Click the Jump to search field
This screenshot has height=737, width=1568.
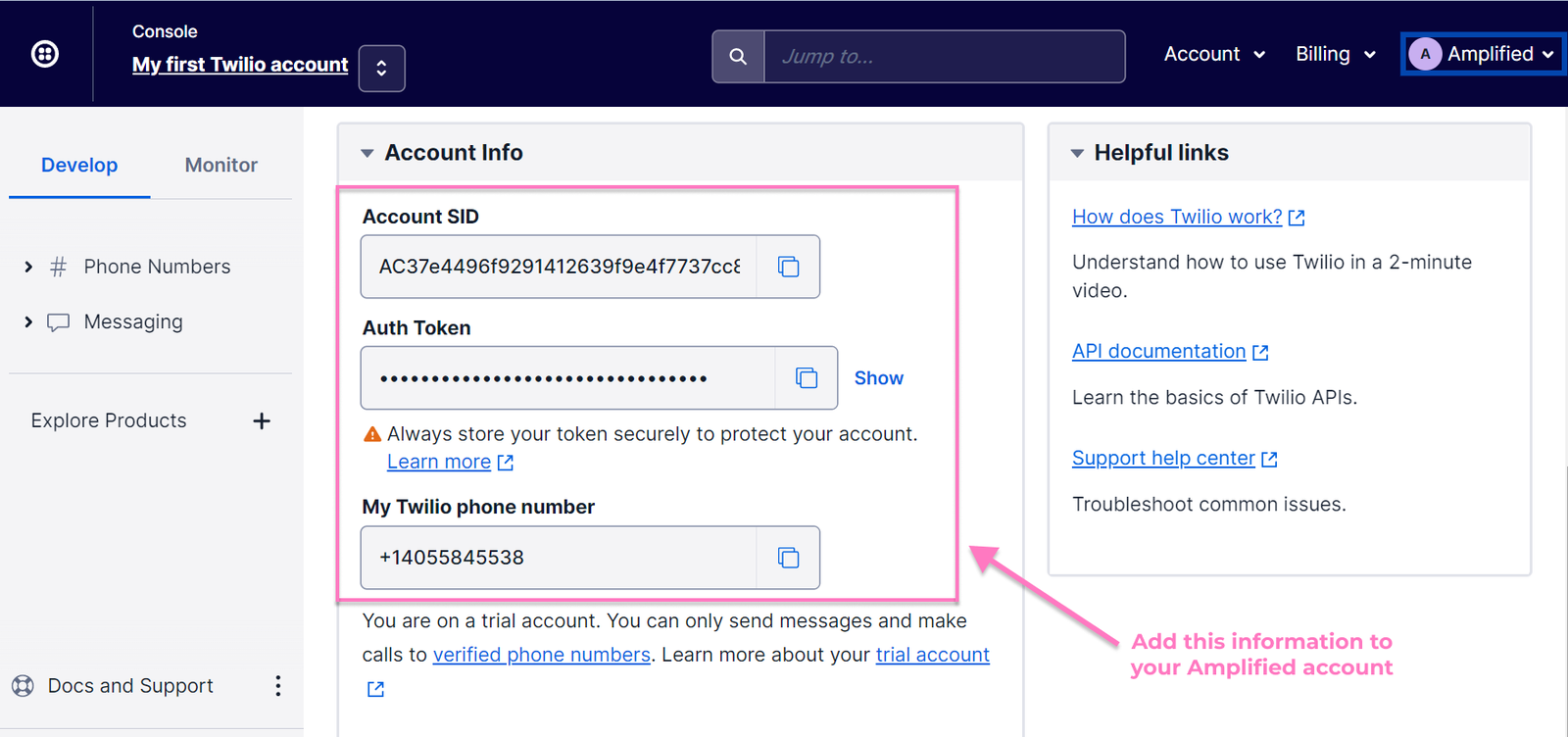[944, 57]
